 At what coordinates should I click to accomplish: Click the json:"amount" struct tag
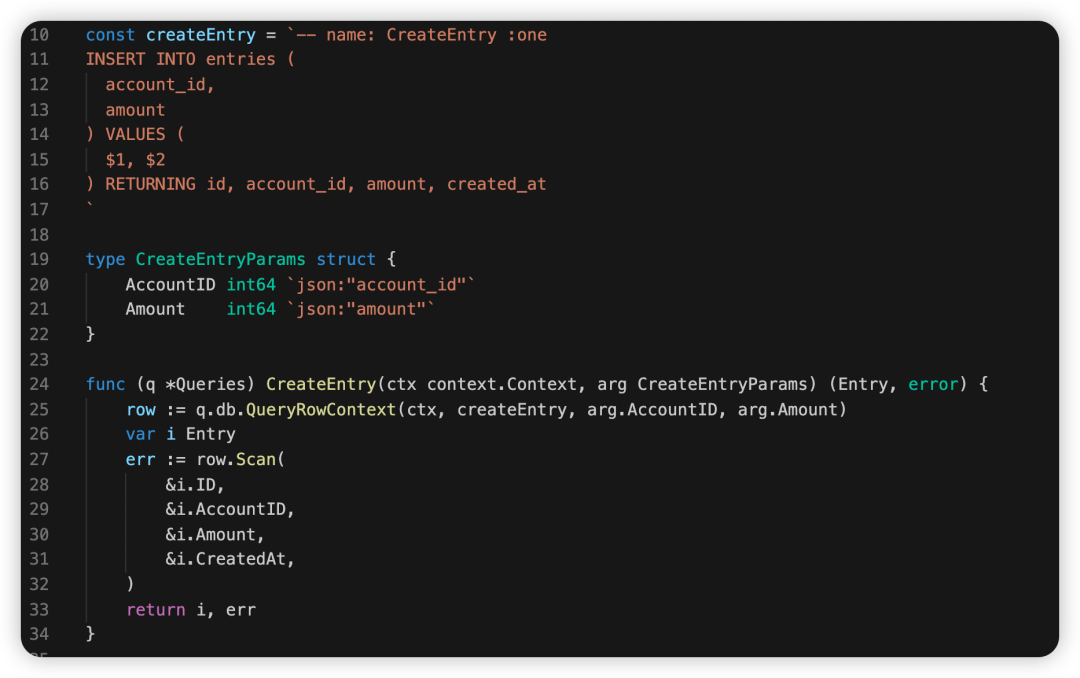click(x=362, y=309)
